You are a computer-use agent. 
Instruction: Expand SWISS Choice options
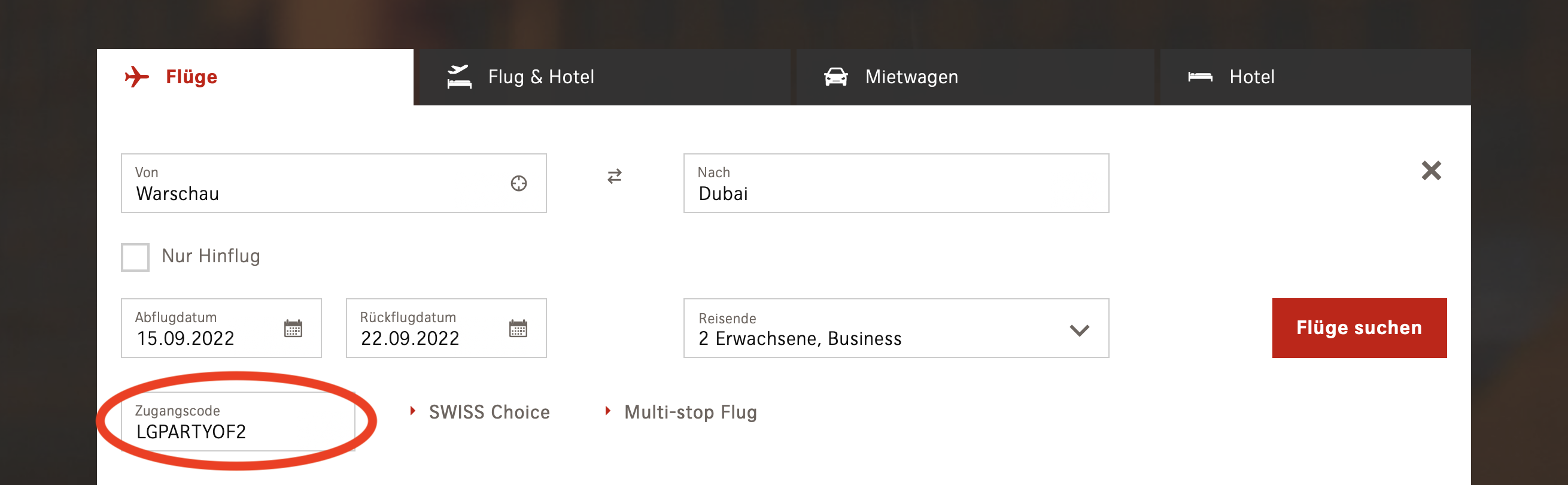(x=481, y=413)
